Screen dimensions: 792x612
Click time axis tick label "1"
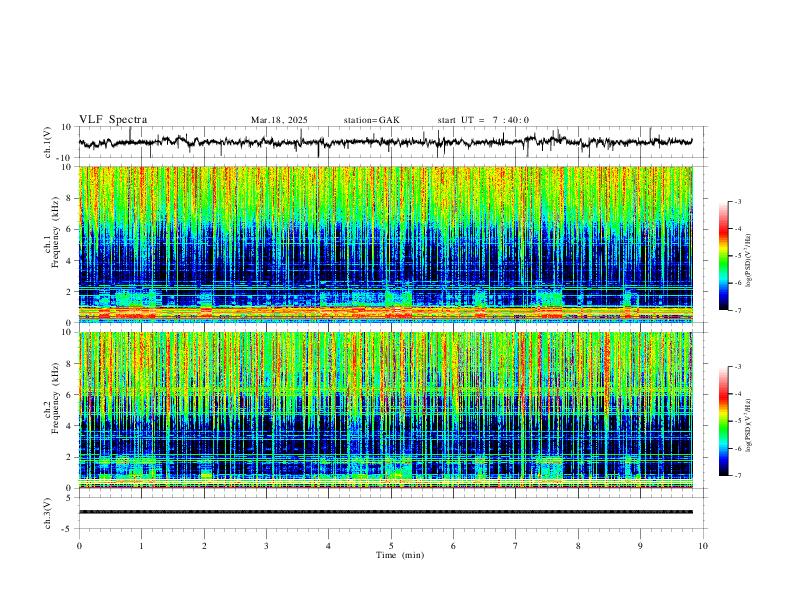(141, 546)
